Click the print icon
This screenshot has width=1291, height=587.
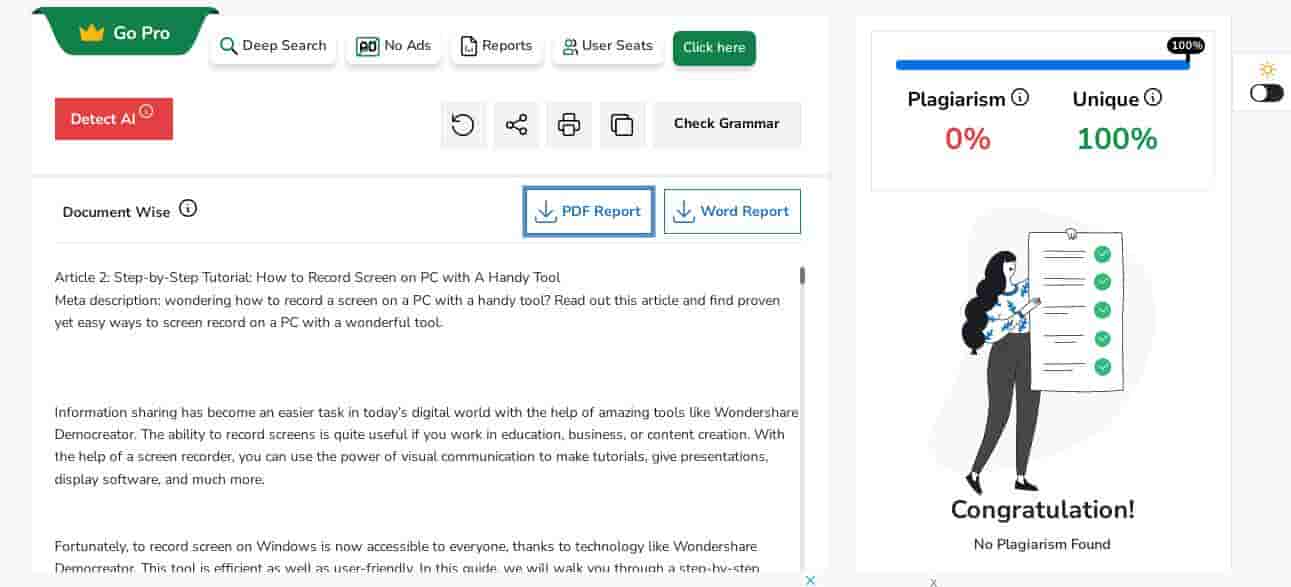click(x=569, y=125)
